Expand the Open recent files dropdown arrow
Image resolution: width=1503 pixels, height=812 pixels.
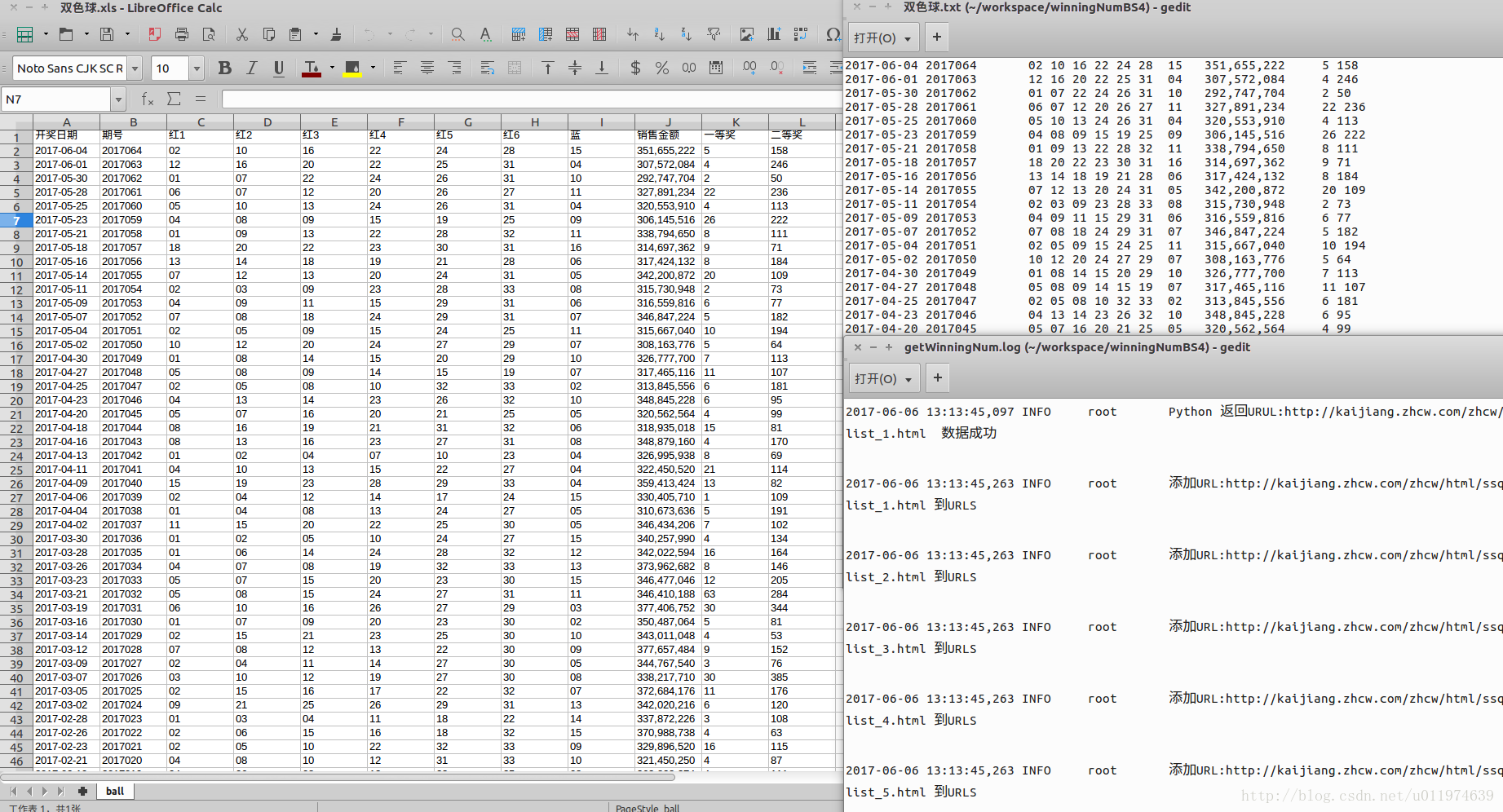pyautogui.click(x=86, y=34)
